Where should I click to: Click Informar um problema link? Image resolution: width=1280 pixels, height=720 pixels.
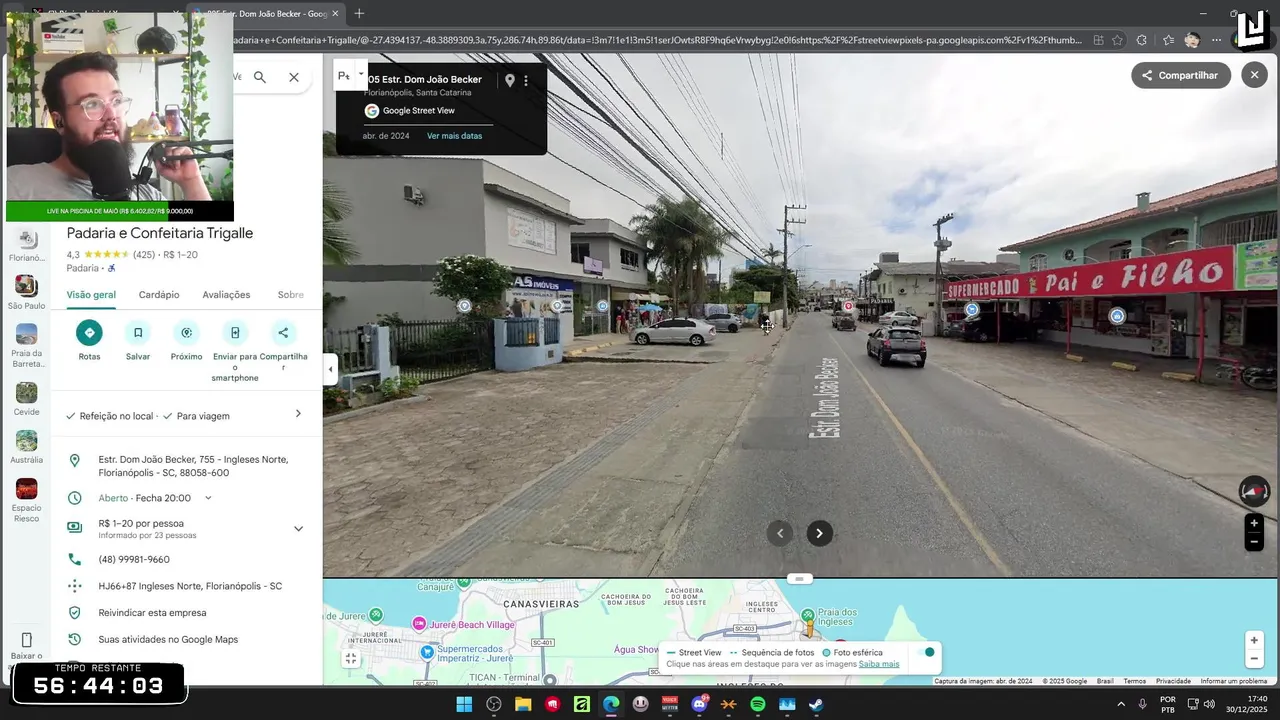pyautogui.click(x=1233, y=681)
